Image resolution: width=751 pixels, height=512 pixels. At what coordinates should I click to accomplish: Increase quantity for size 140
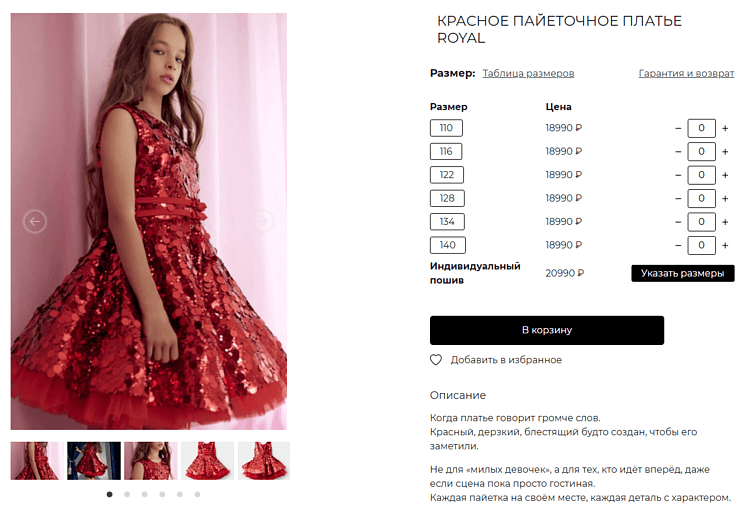tap(725, 245)
